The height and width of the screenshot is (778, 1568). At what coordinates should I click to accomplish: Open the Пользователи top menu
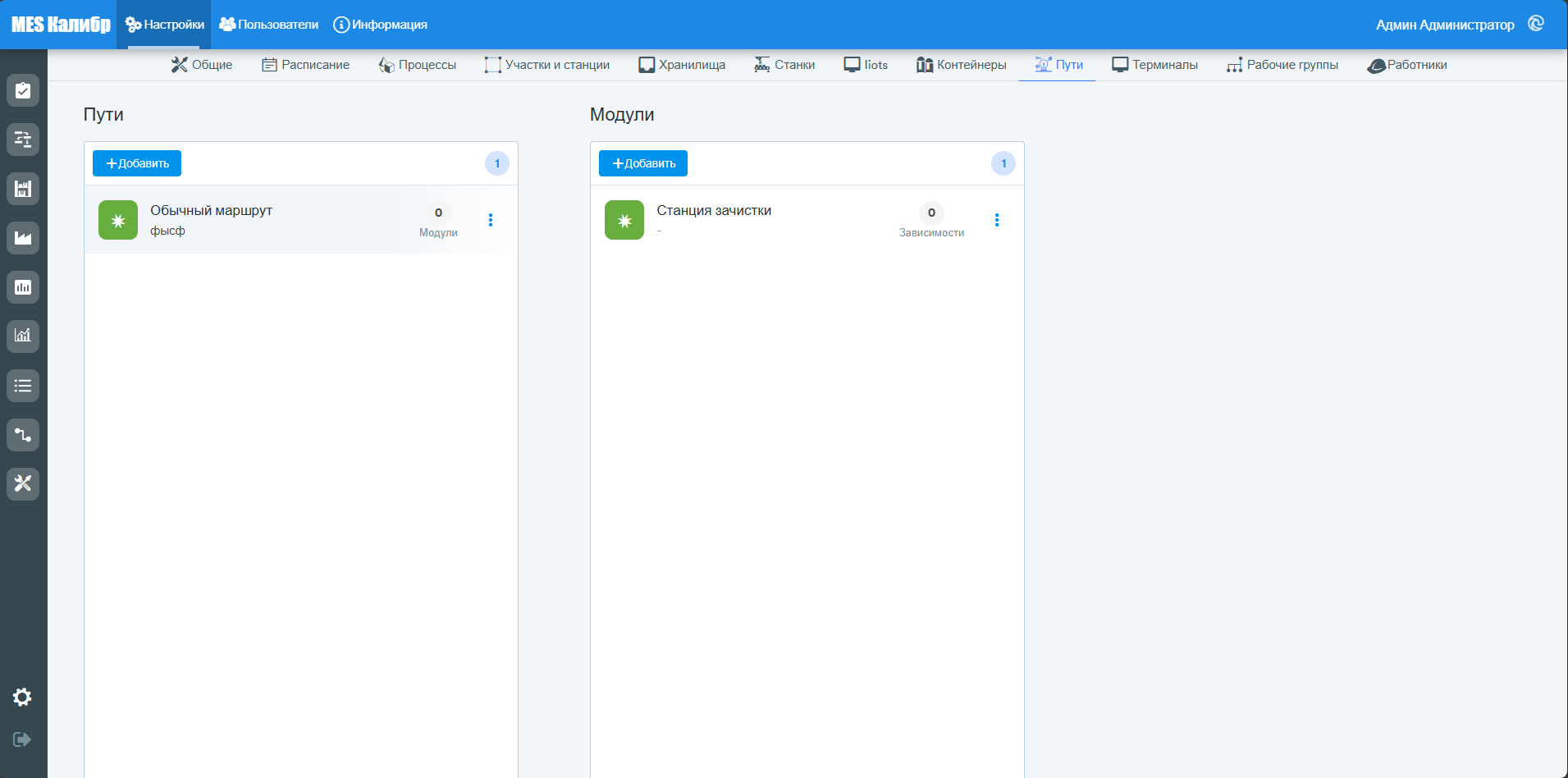click(268, 25)
